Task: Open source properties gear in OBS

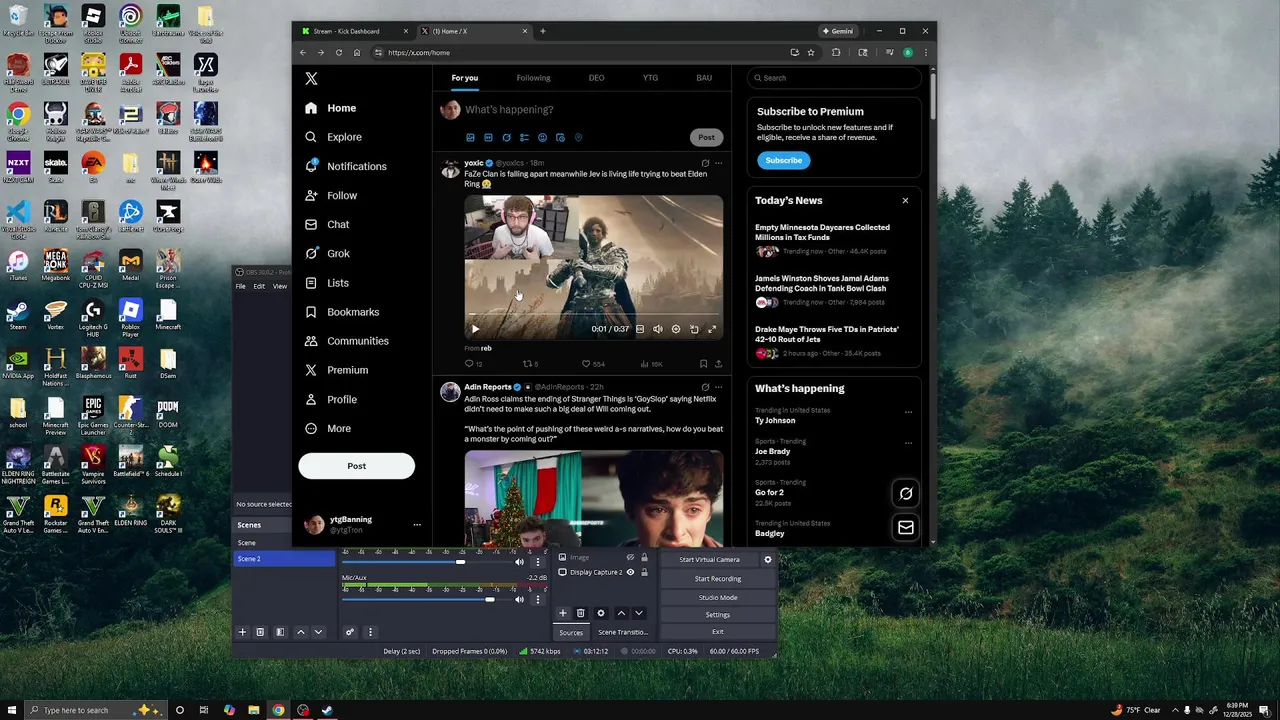Action: (600, 613)
